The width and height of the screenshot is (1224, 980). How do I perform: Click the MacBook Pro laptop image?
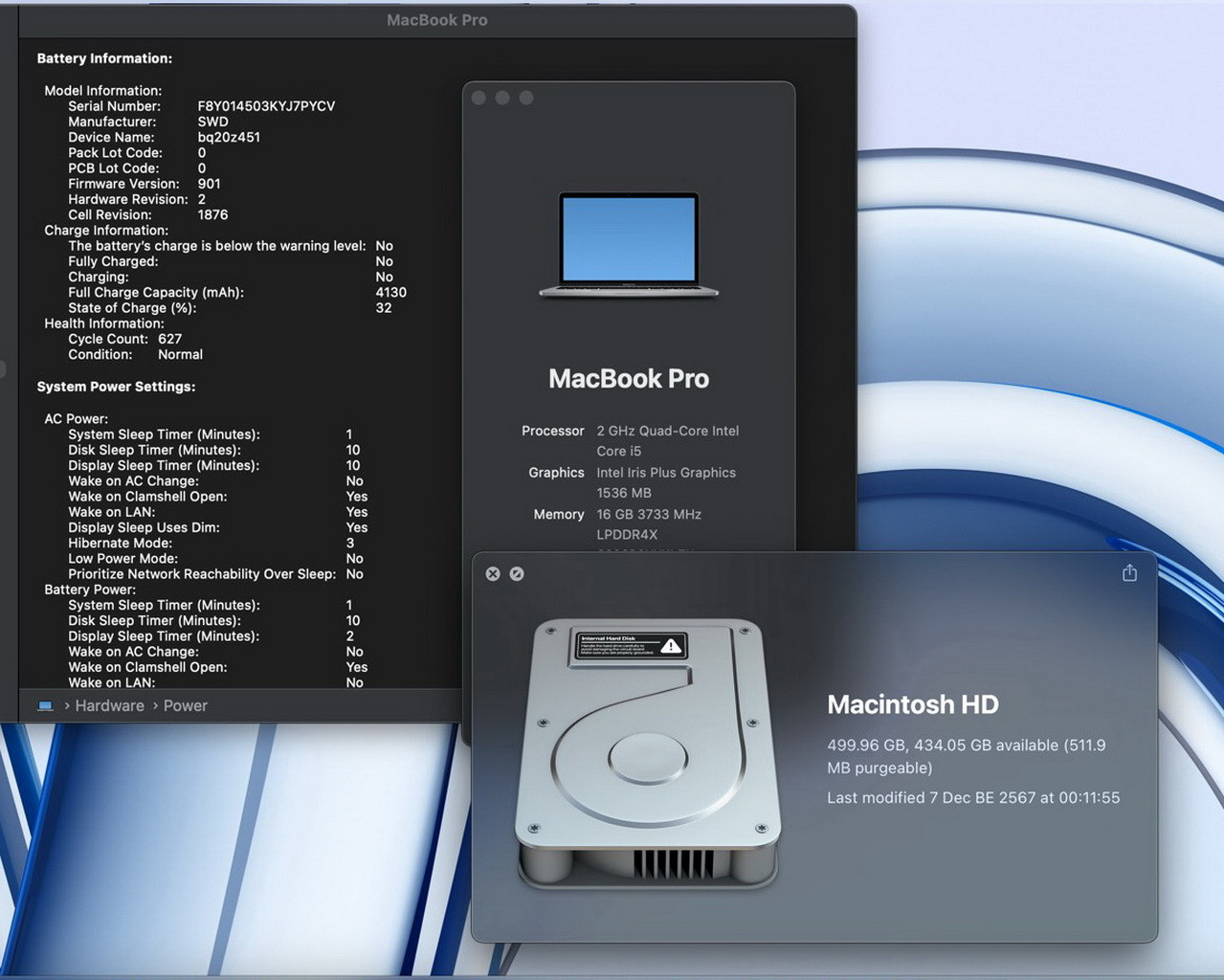click(629, 246)
